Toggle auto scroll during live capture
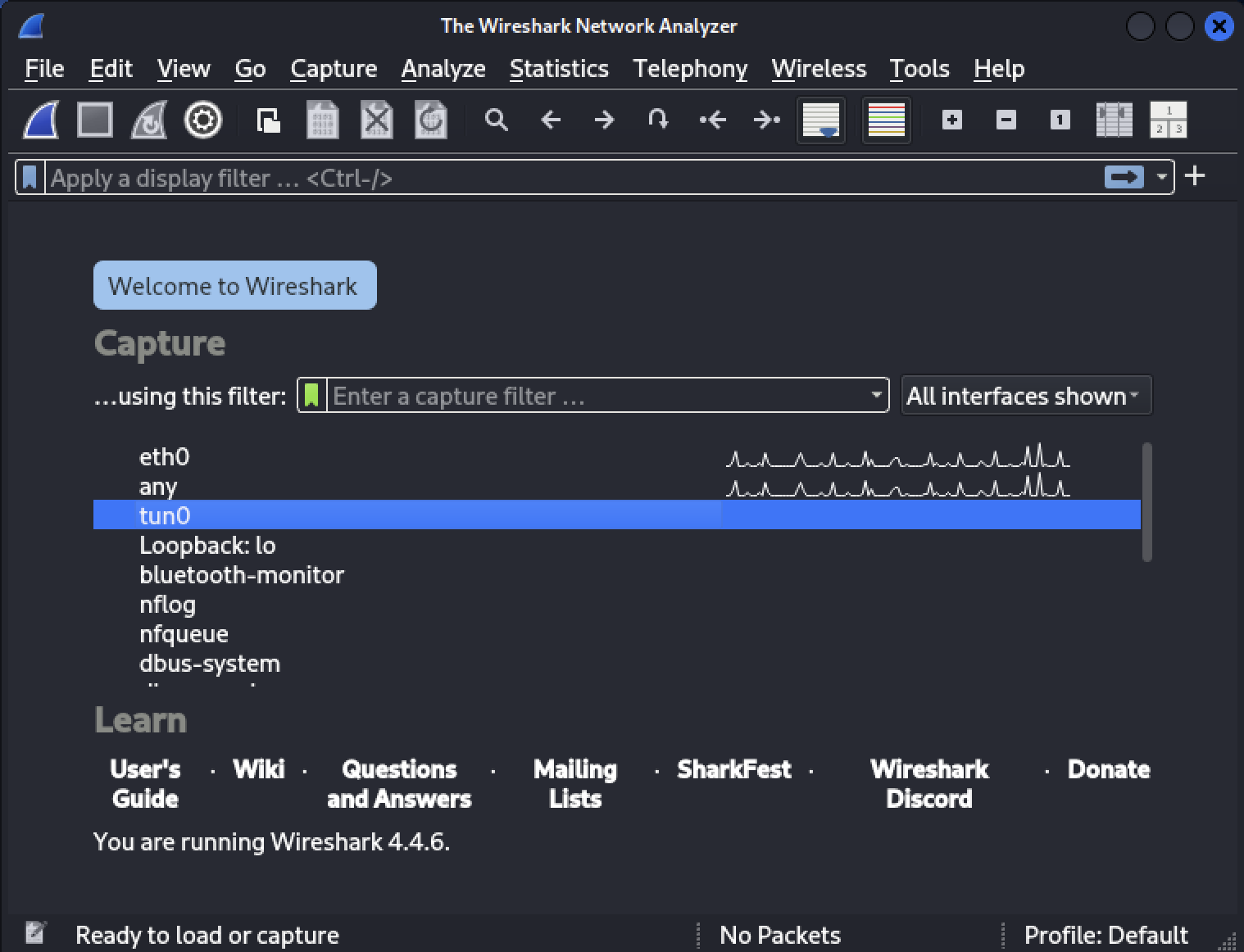 pos(821,120)
